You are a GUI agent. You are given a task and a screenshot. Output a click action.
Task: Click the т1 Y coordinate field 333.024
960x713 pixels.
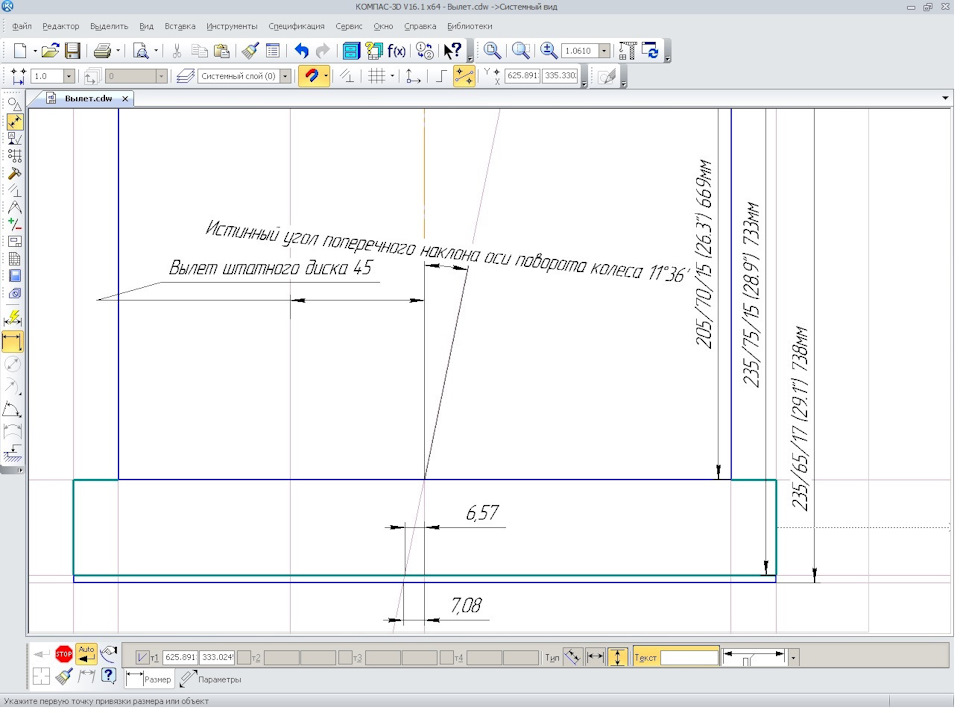pos(217,657)
